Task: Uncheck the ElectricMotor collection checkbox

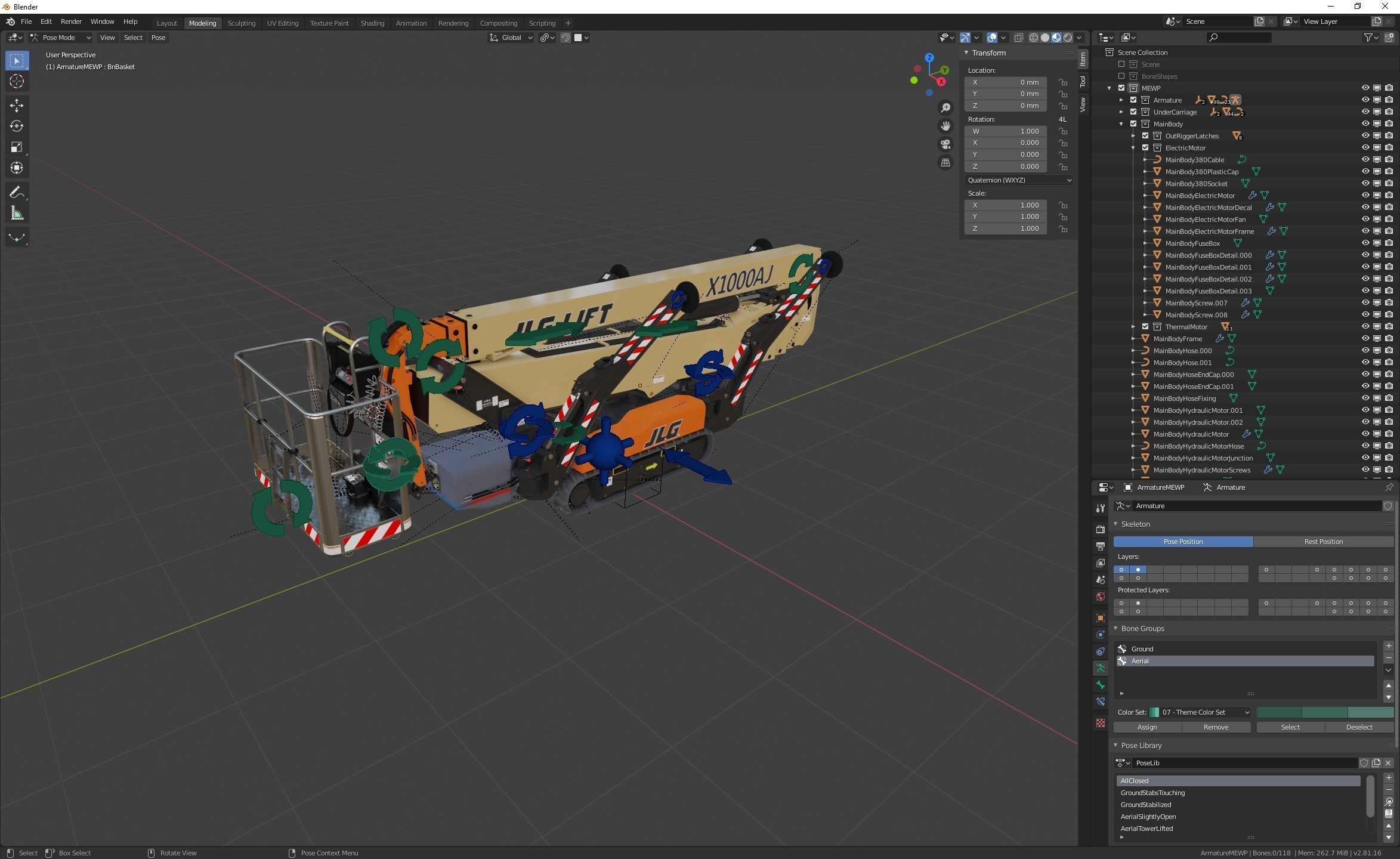Action: (x=1145, y=147)
